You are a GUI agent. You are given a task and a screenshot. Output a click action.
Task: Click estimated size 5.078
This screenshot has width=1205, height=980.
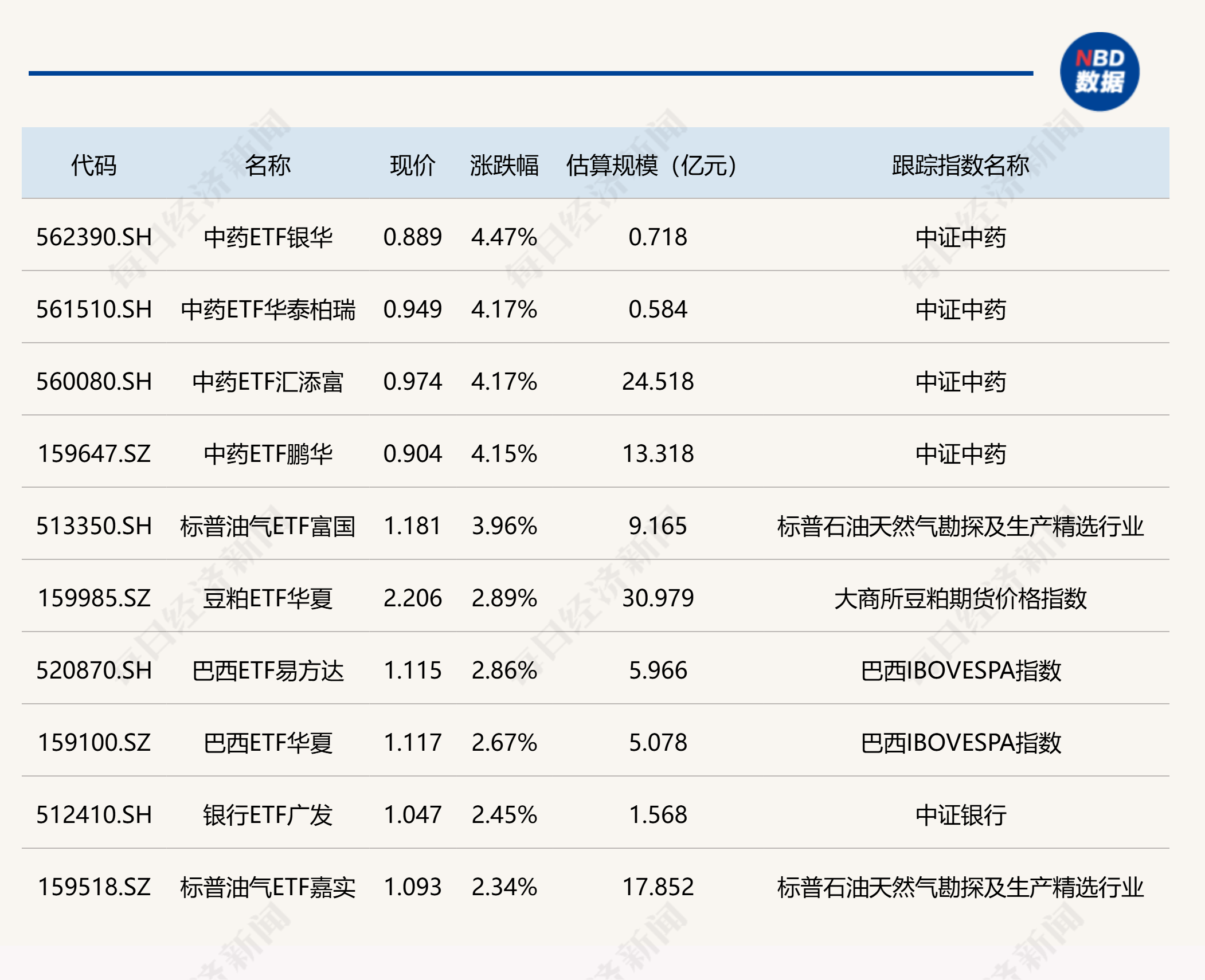click(658, 743)
